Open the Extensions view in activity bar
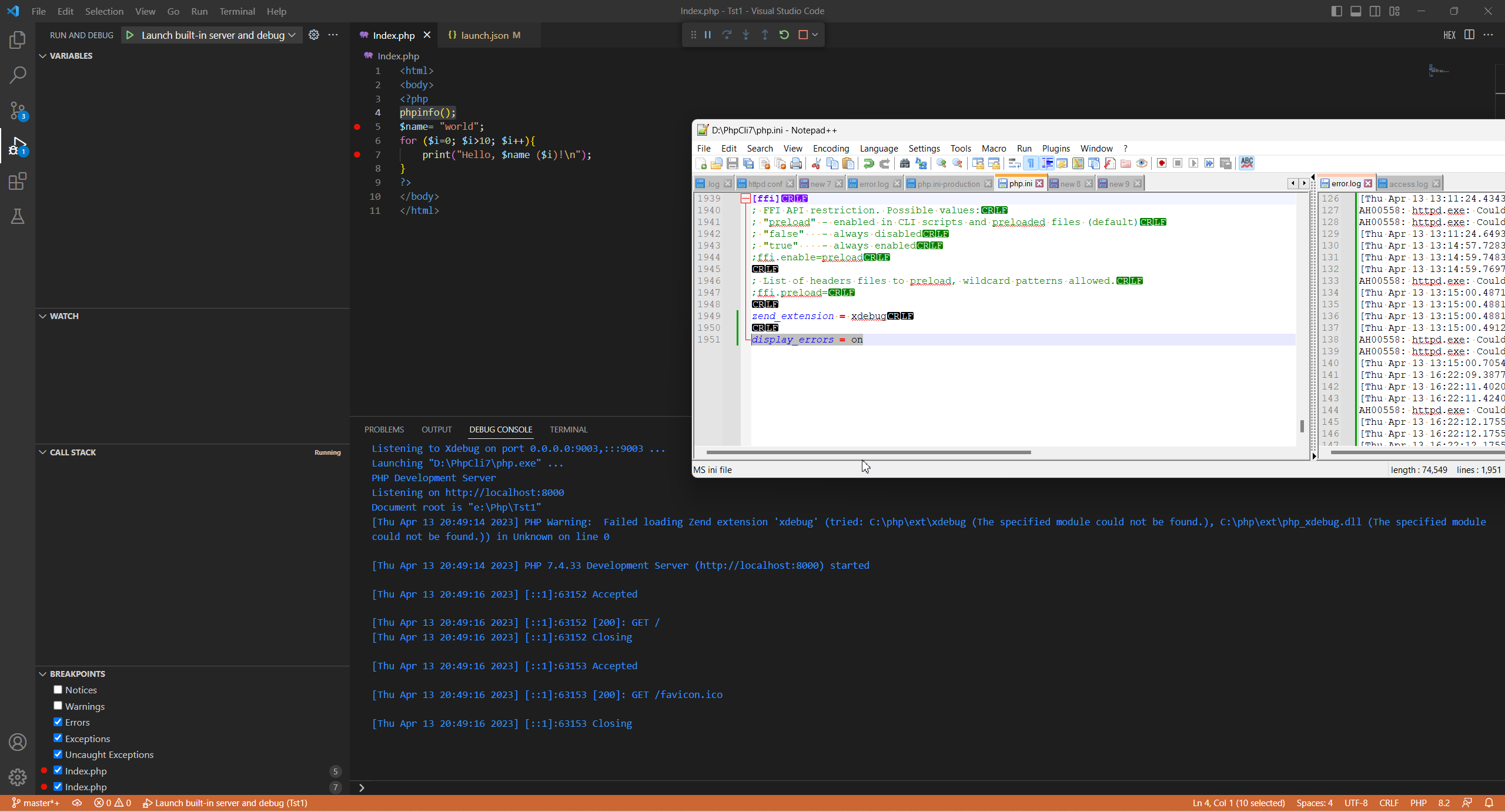The width and height of the screenshot is (1505, 812). click(18, 181)
